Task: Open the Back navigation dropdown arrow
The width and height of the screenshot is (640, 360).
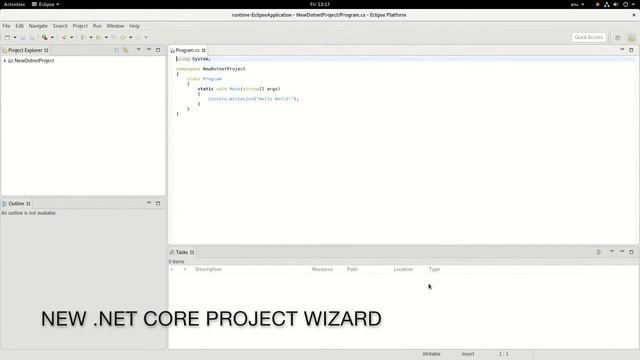Action: tap(131, 37)
